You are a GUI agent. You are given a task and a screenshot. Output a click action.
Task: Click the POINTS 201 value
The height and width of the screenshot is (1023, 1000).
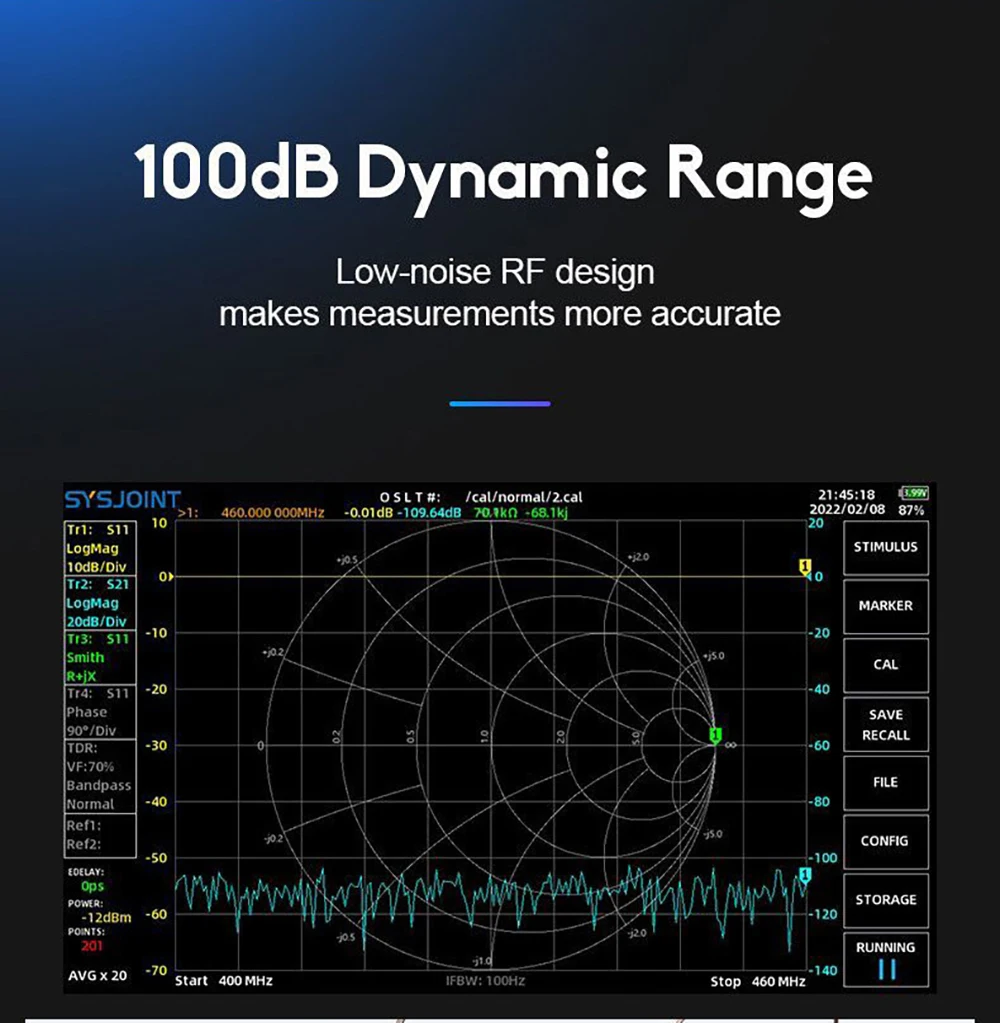92,945
